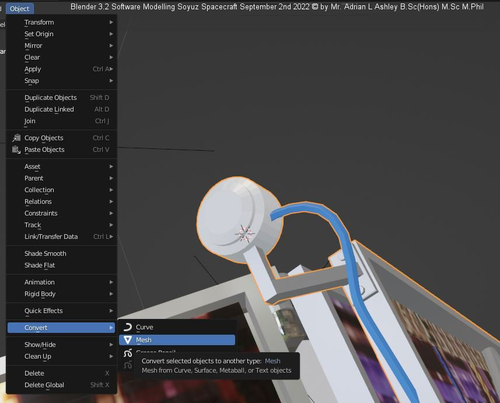Apply Shade Smooth to object
This screenshot has width=500, height=403.
(x=61, y=254)
